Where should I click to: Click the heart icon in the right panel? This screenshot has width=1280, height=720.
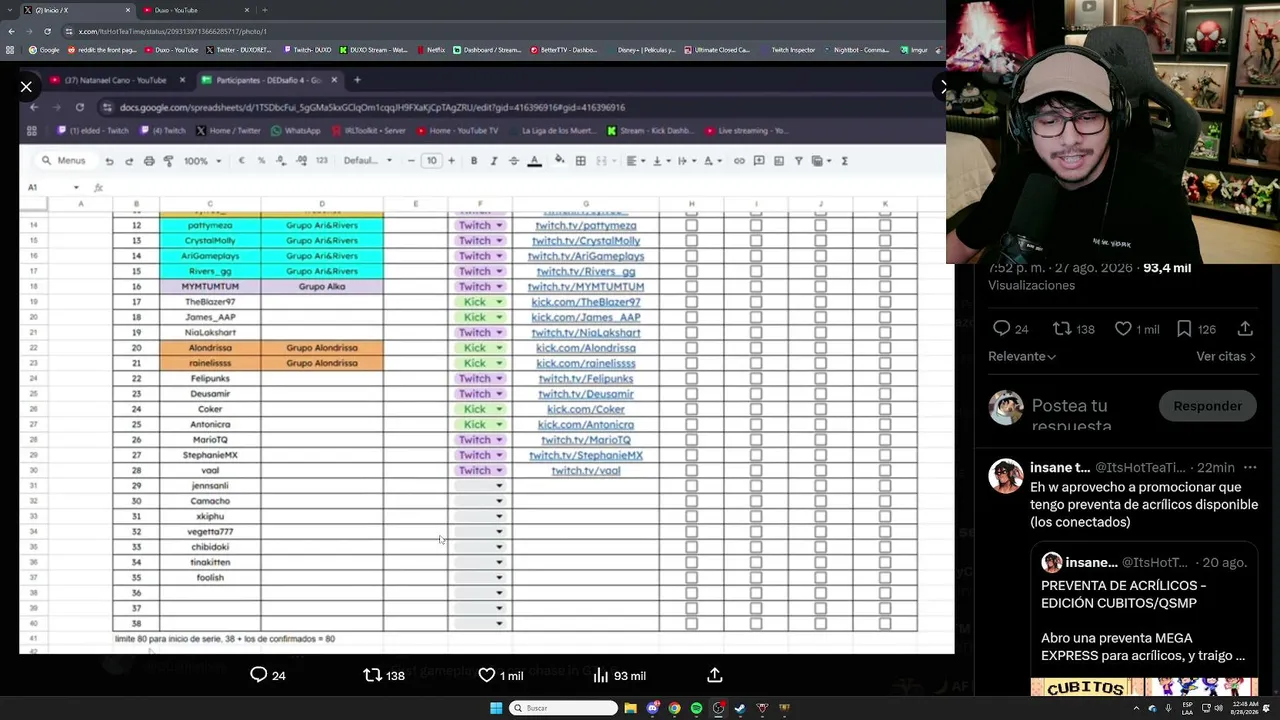point(1123,328)
